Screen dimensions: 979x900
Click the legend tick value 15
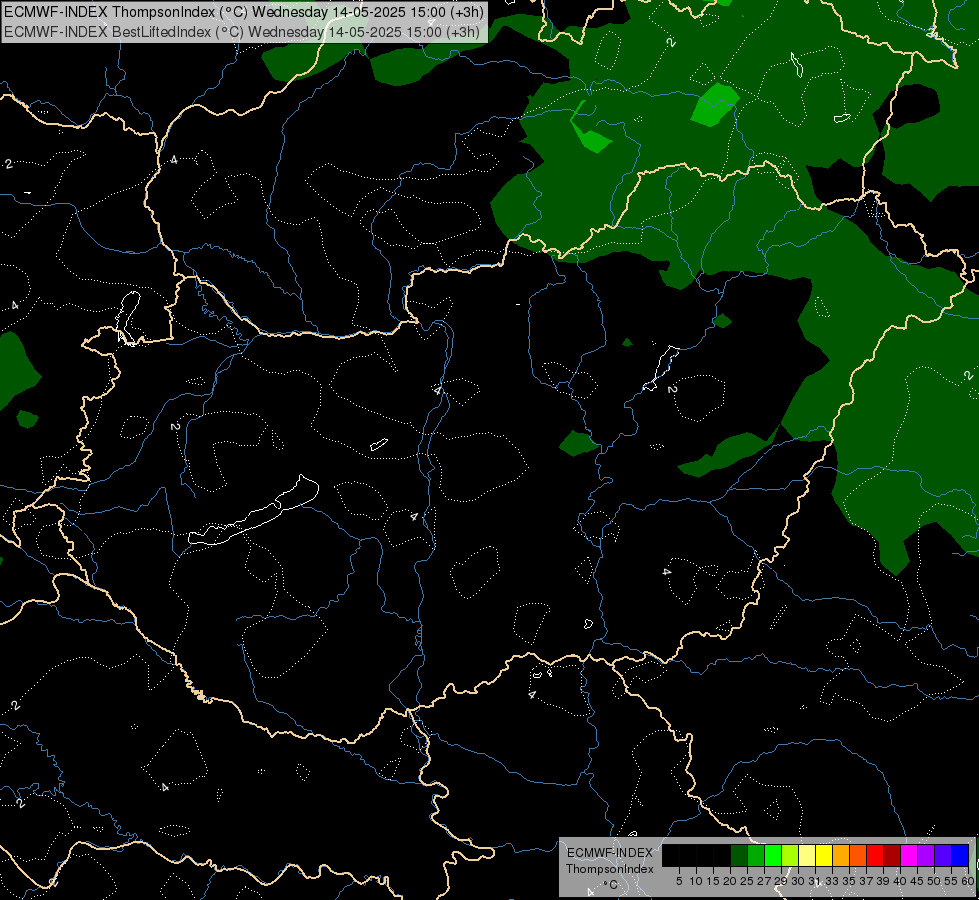pos(713,881)
